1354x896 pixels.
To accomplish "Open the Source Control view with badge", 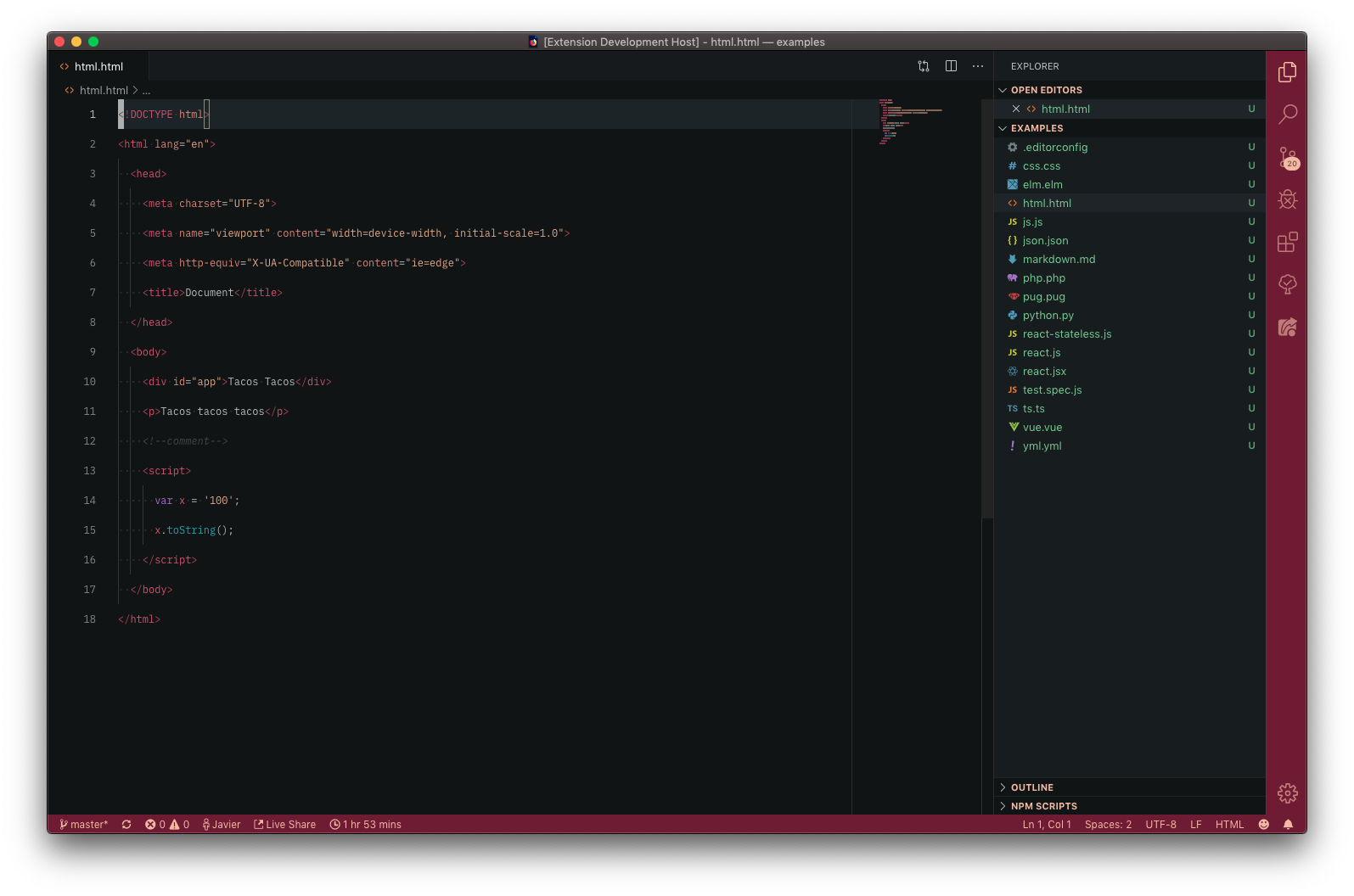I will point(1287,157).
